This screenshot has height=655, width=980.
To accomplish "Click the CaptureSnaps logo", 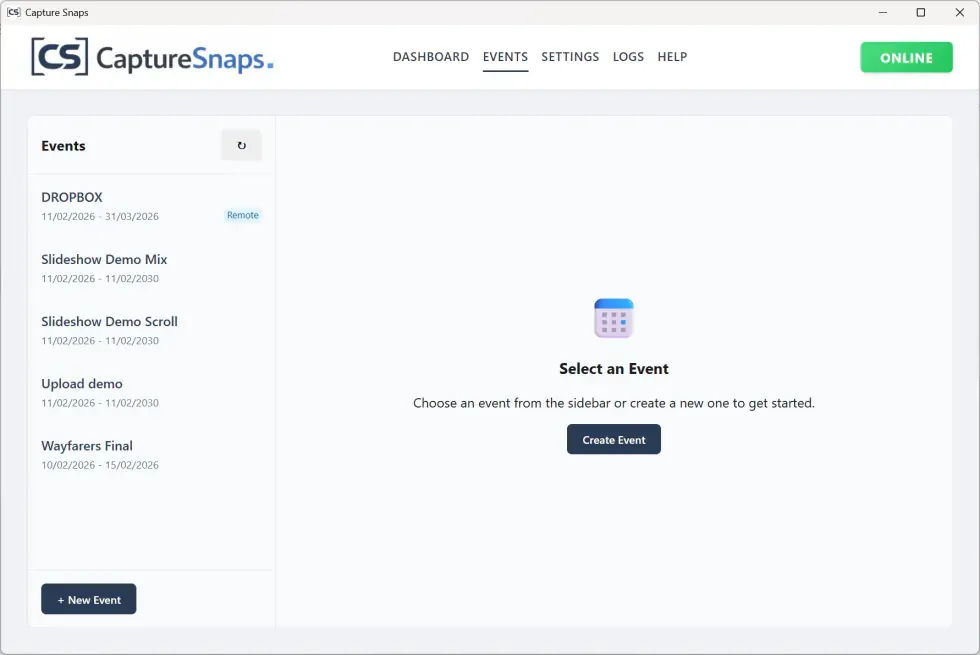I will (x=152, y=57).
